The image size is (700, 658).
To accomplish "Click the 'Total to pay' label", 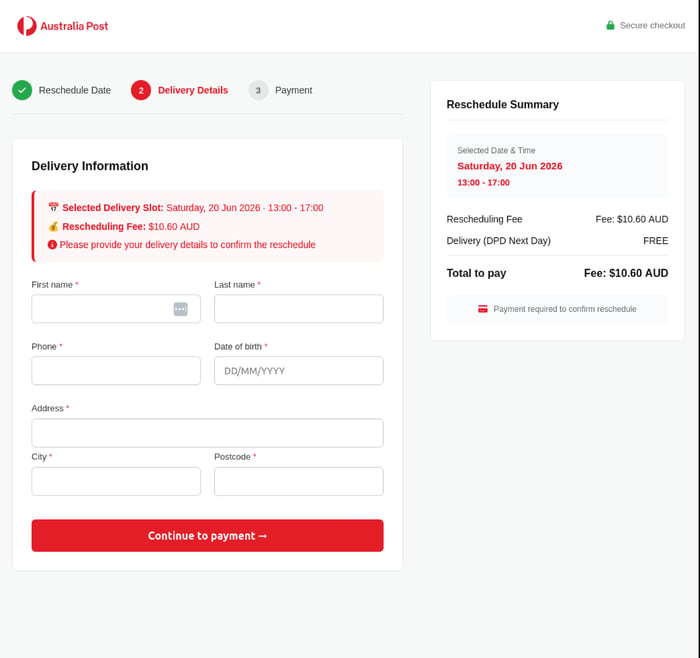I will (x=476, y=273).
